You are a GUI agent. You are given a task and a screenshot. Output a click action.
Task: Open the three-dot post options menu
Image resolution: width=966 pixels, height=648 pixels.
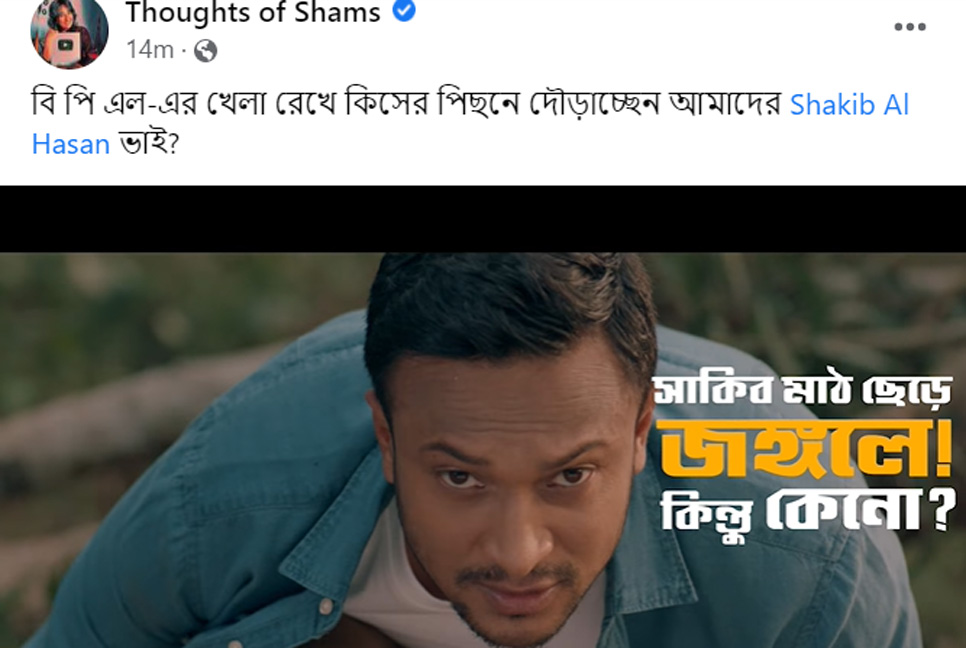click(910, 26)
